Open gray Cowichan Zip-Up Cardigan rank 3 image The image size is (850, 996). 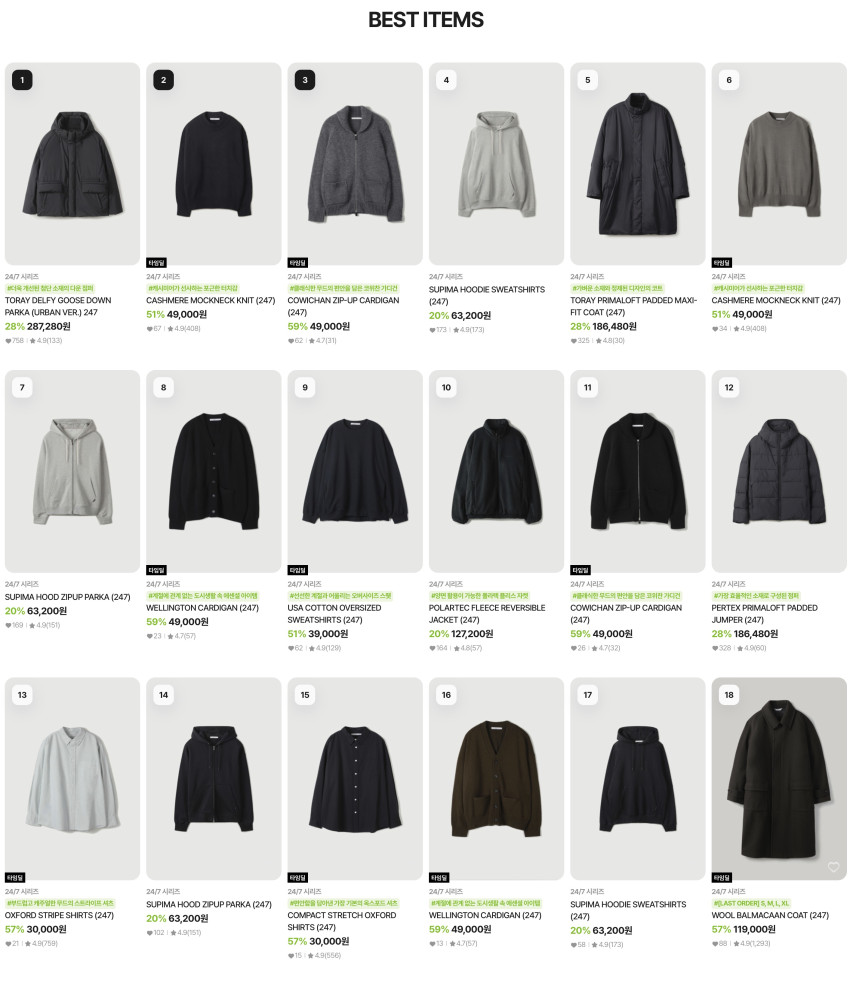pyautogui.click(x=354, y=164)
